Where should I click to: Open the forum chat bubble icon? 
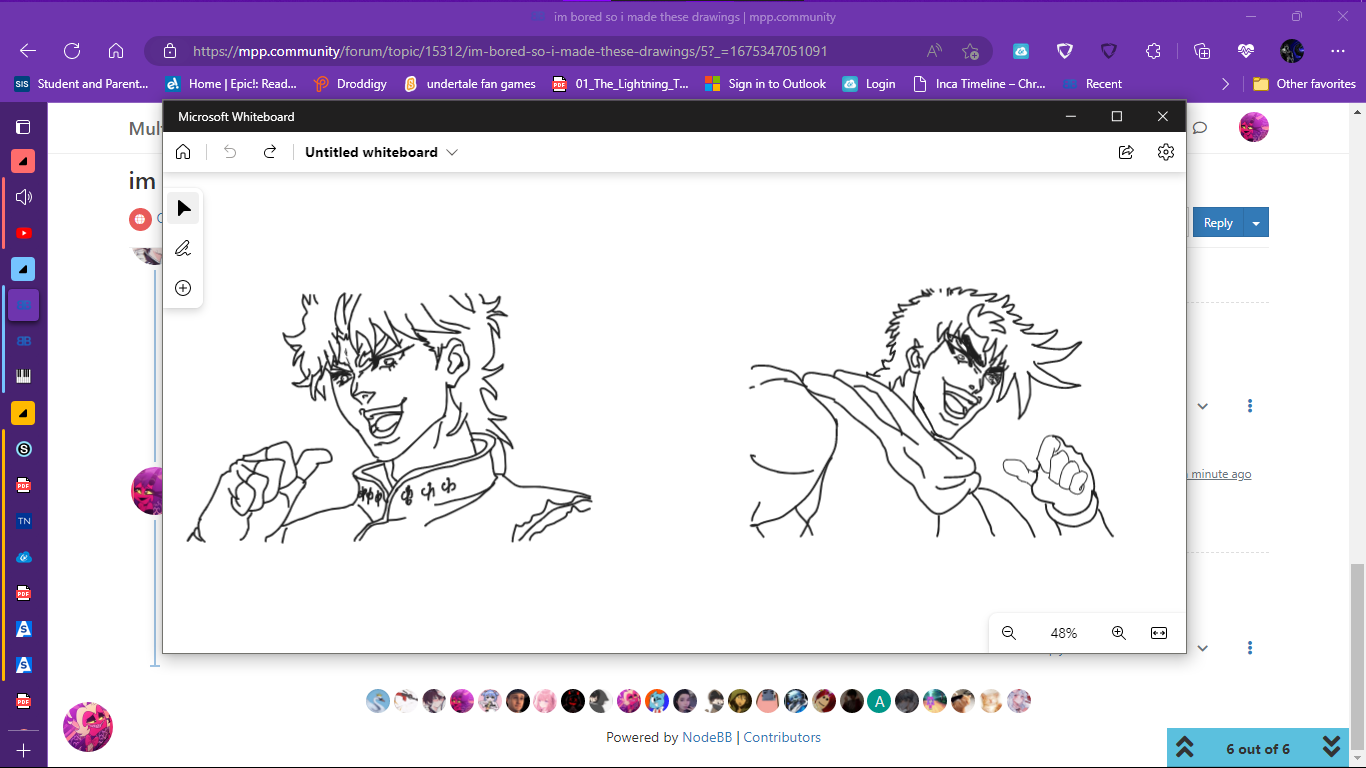pyautogui.click(x=1200, y=127)
